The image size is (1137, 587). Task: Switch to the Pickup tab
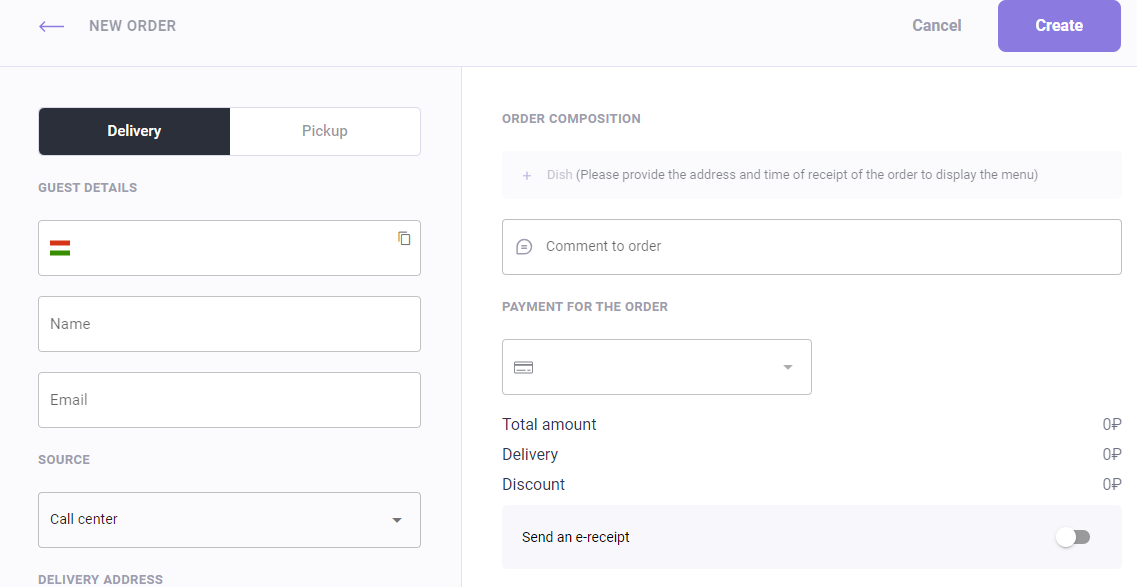coord(325,131)
